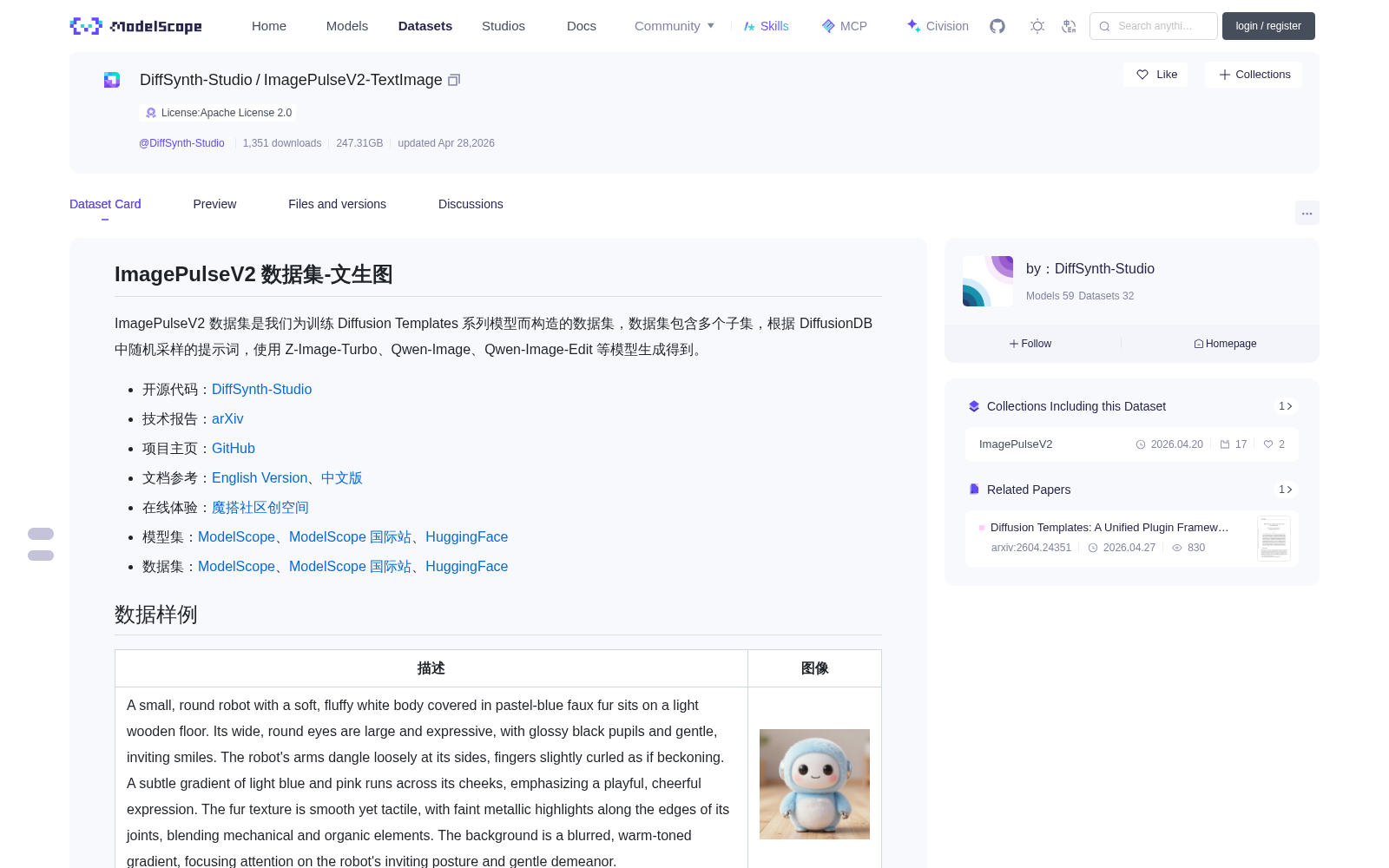Viewport: 1389px width, 868px height.
Task: Follow the DiffSynth-Studio organization
Action: (x=1030, y=344)
